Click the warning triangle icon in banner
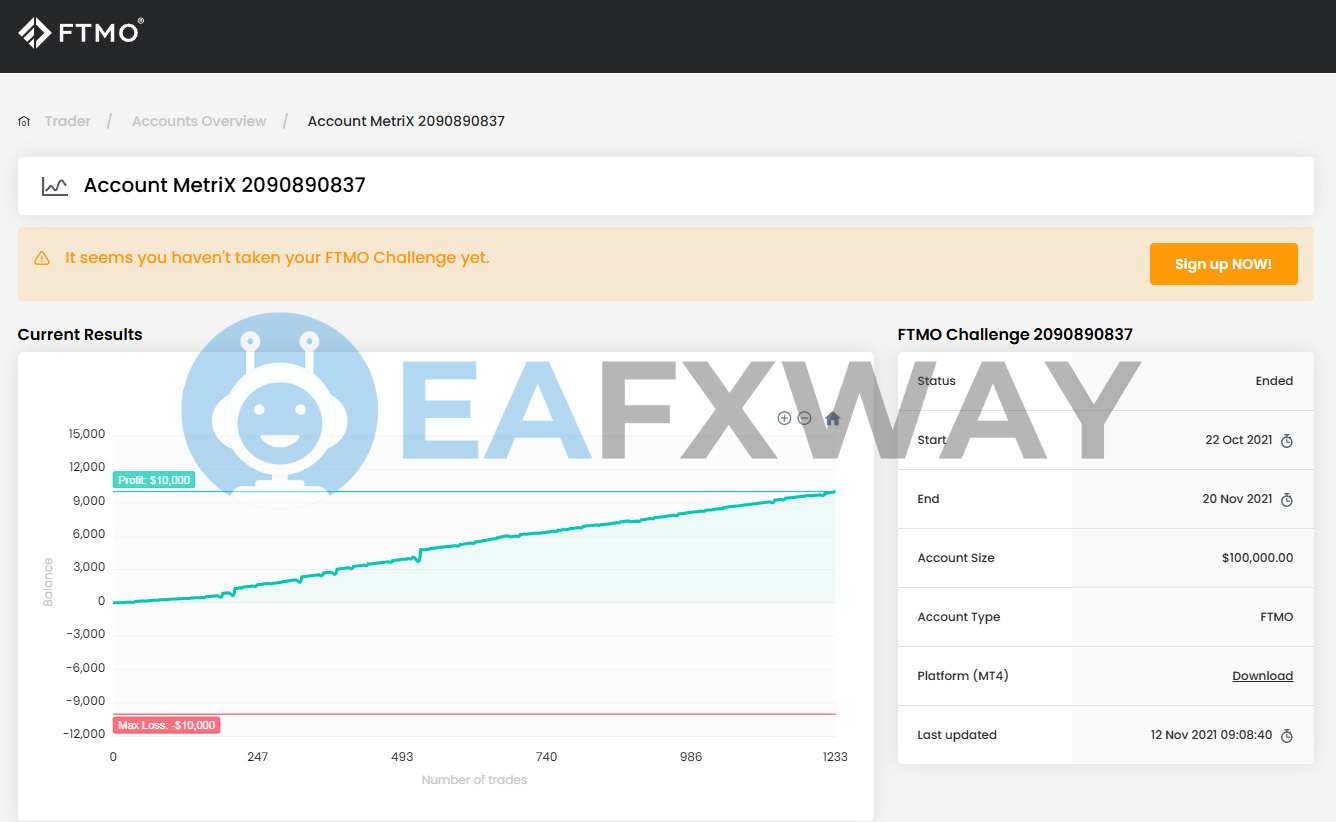 42,258
